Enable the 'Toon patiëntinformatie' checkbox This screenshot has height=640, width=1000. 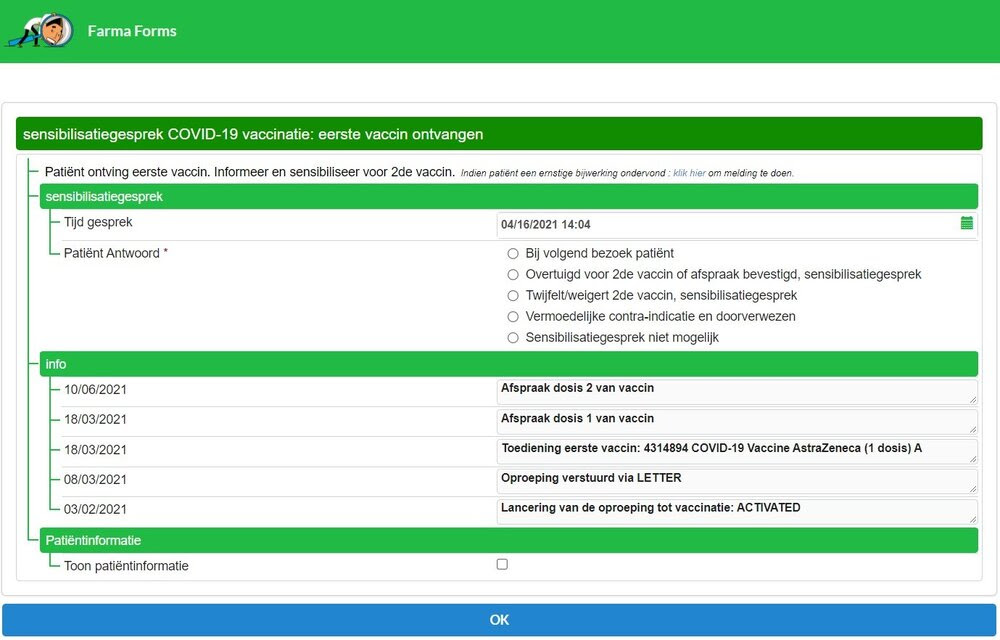[x=502, y=564]
